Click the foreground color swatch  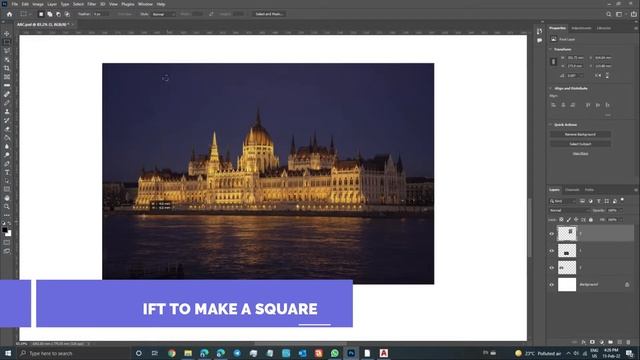click(5, 230)
